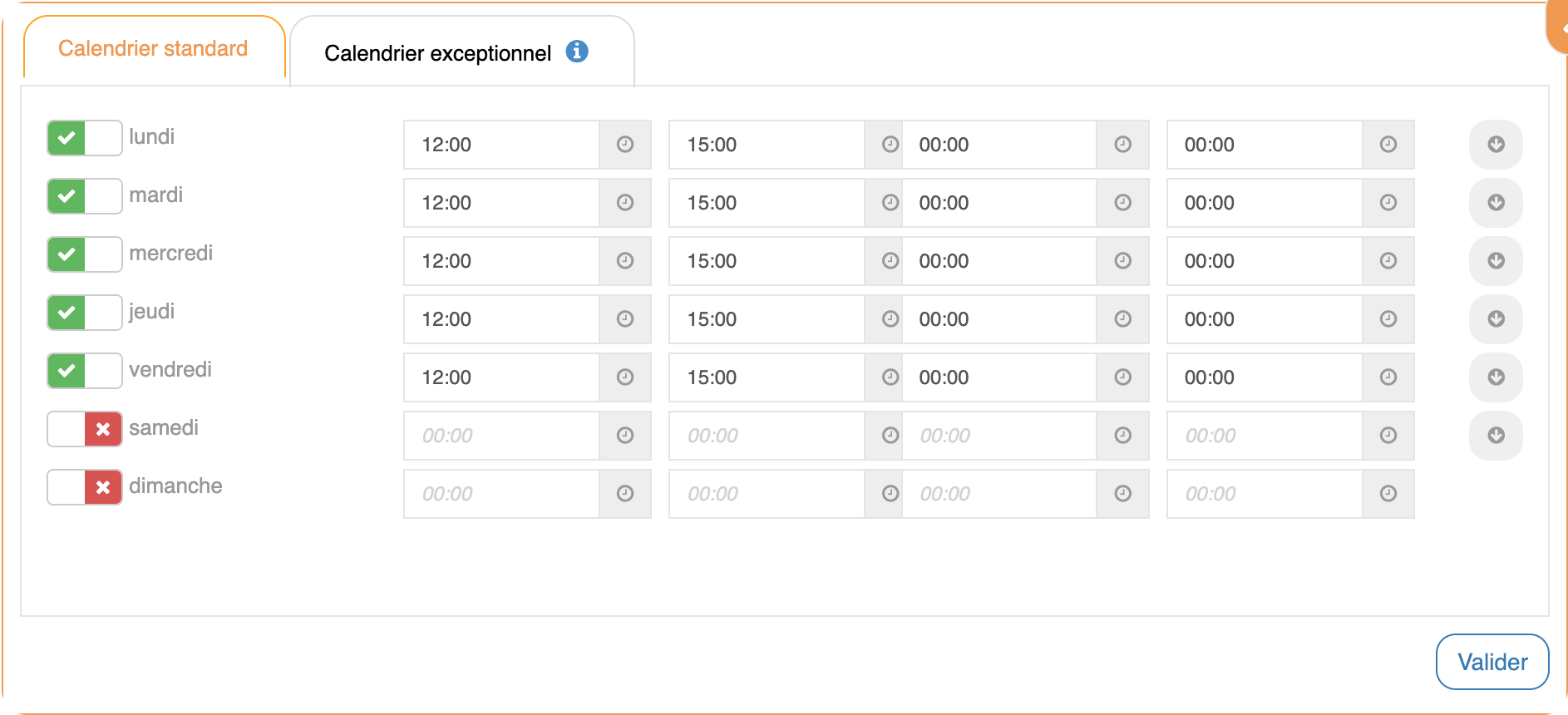Click clock icon of samedi first time field
The height and width of the screenshot is (715, 1568).
pos(625,436)
